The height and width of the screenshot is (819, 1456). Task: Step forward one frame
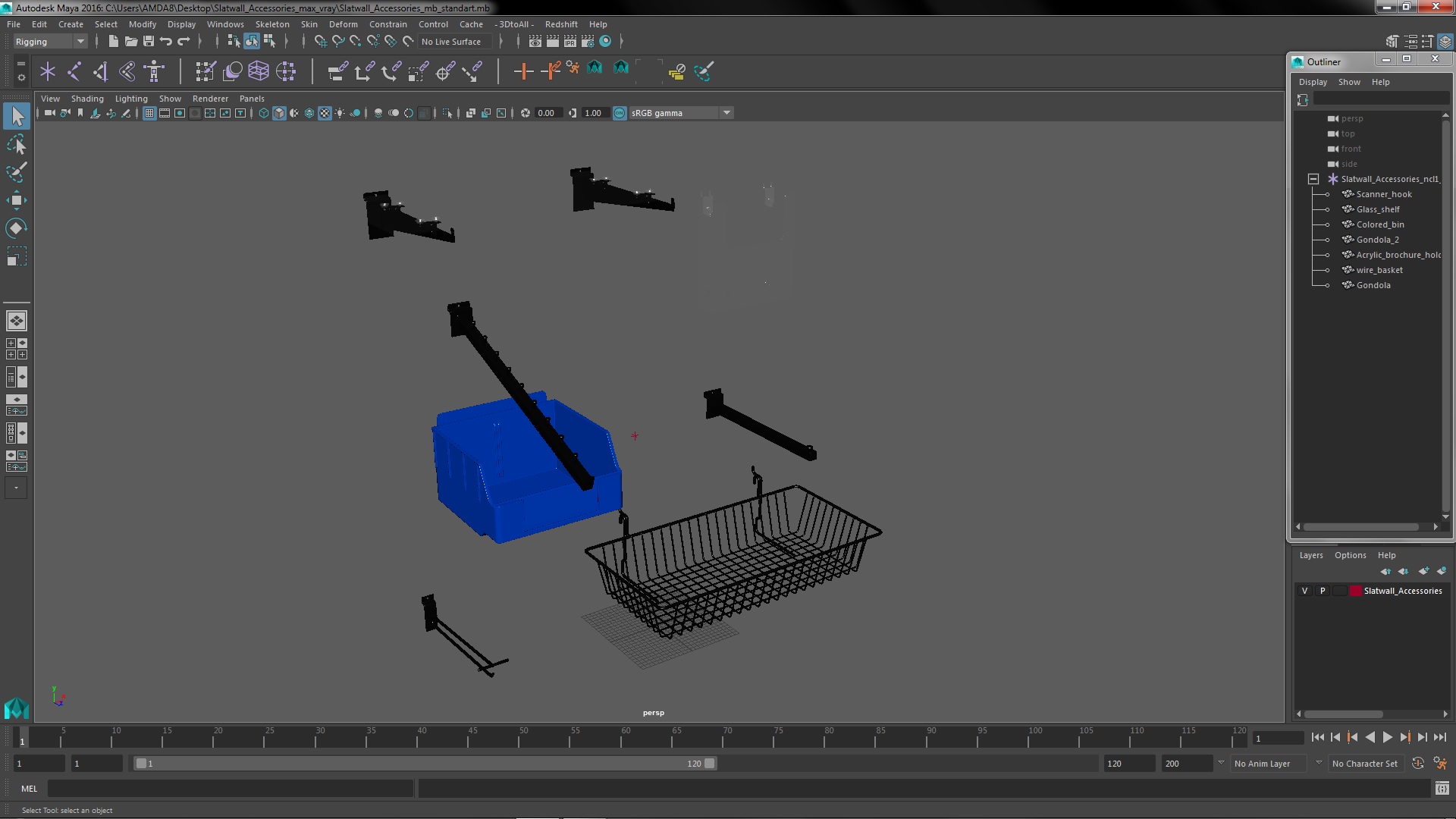(x=1422, y=737)
